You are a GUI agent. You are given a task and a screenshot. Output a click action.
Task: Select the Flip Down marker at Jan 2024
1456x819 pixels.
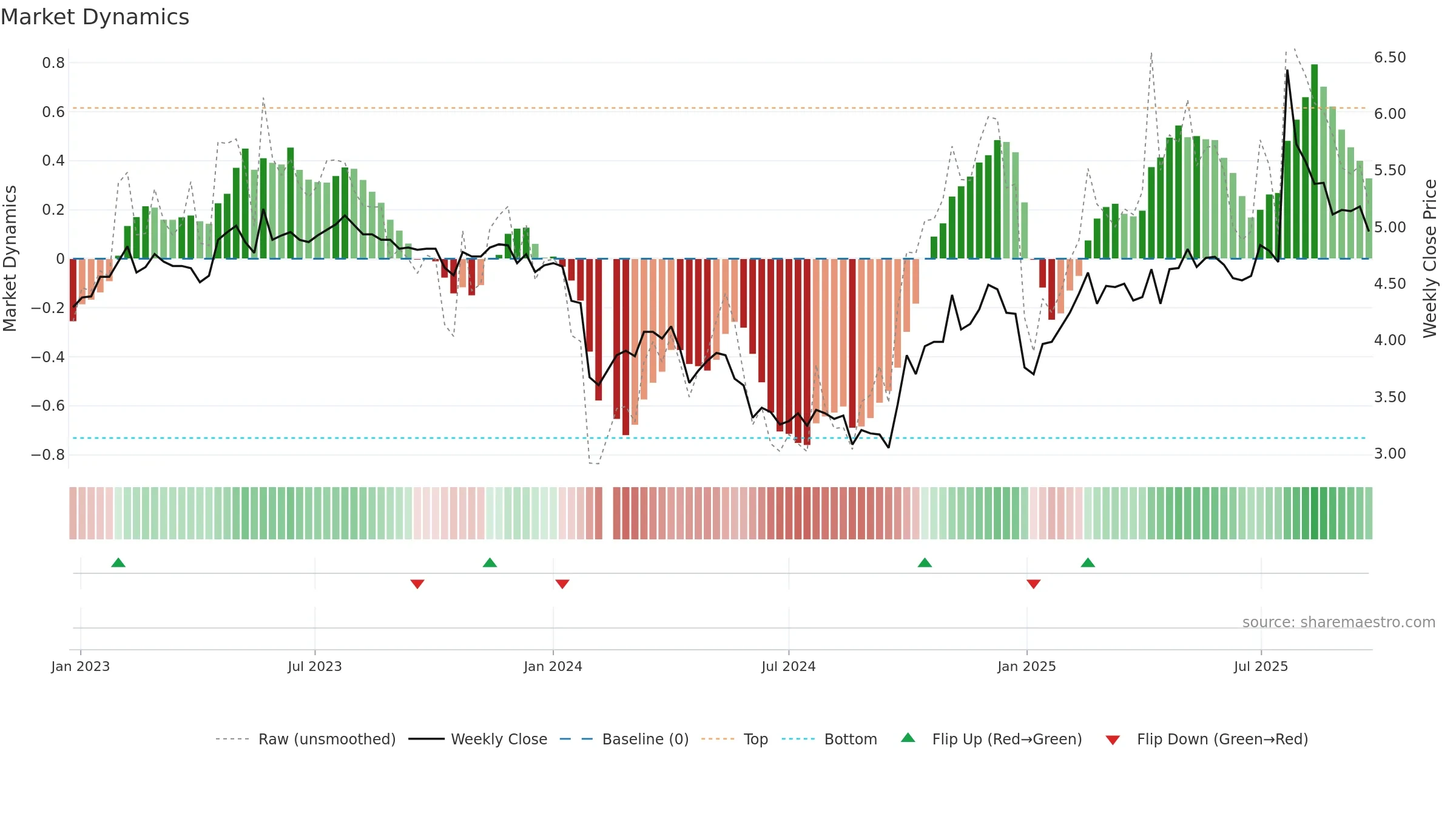click(562, 584)
